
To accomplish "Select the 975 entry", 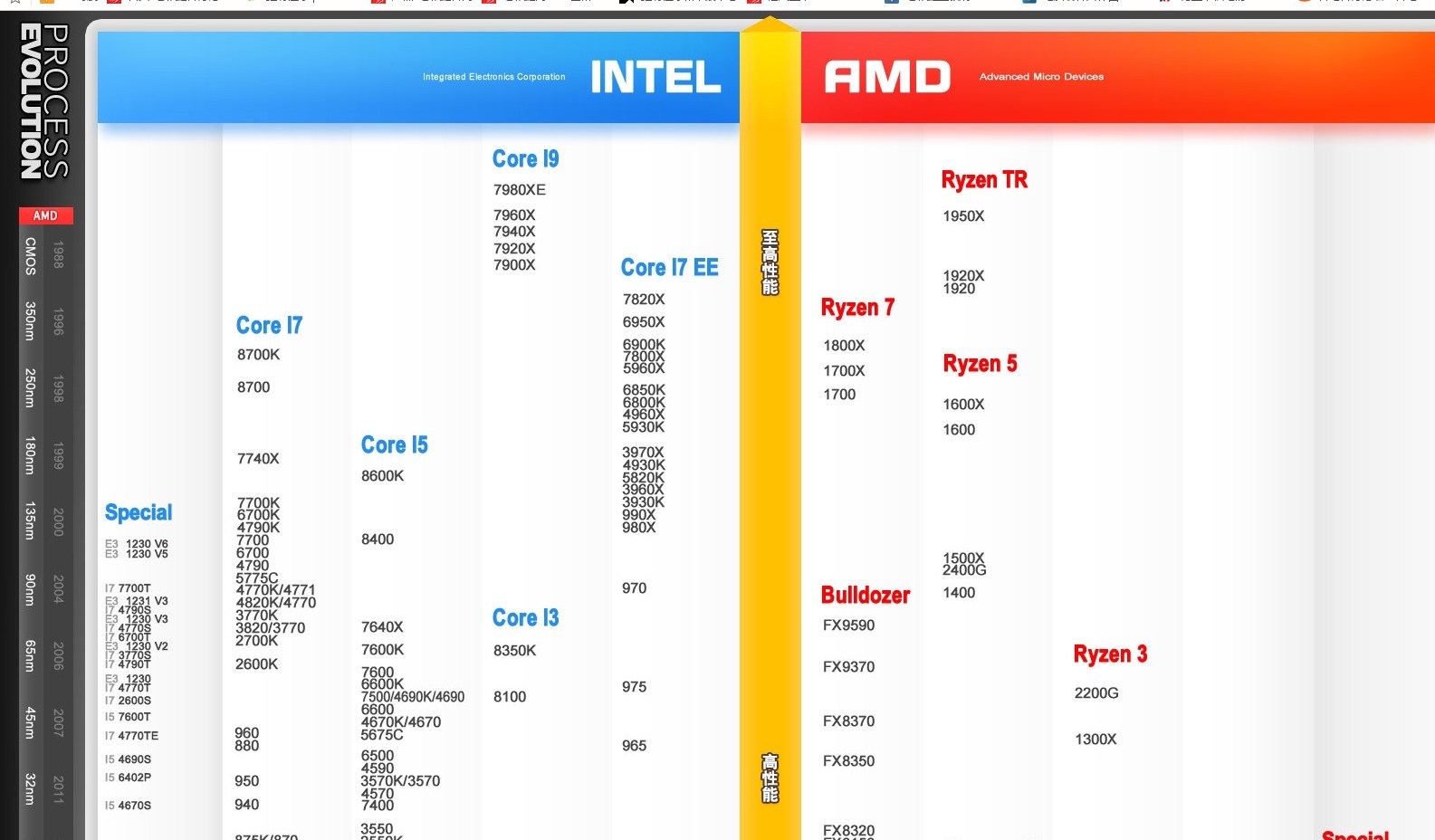I will tap(635, 687).
